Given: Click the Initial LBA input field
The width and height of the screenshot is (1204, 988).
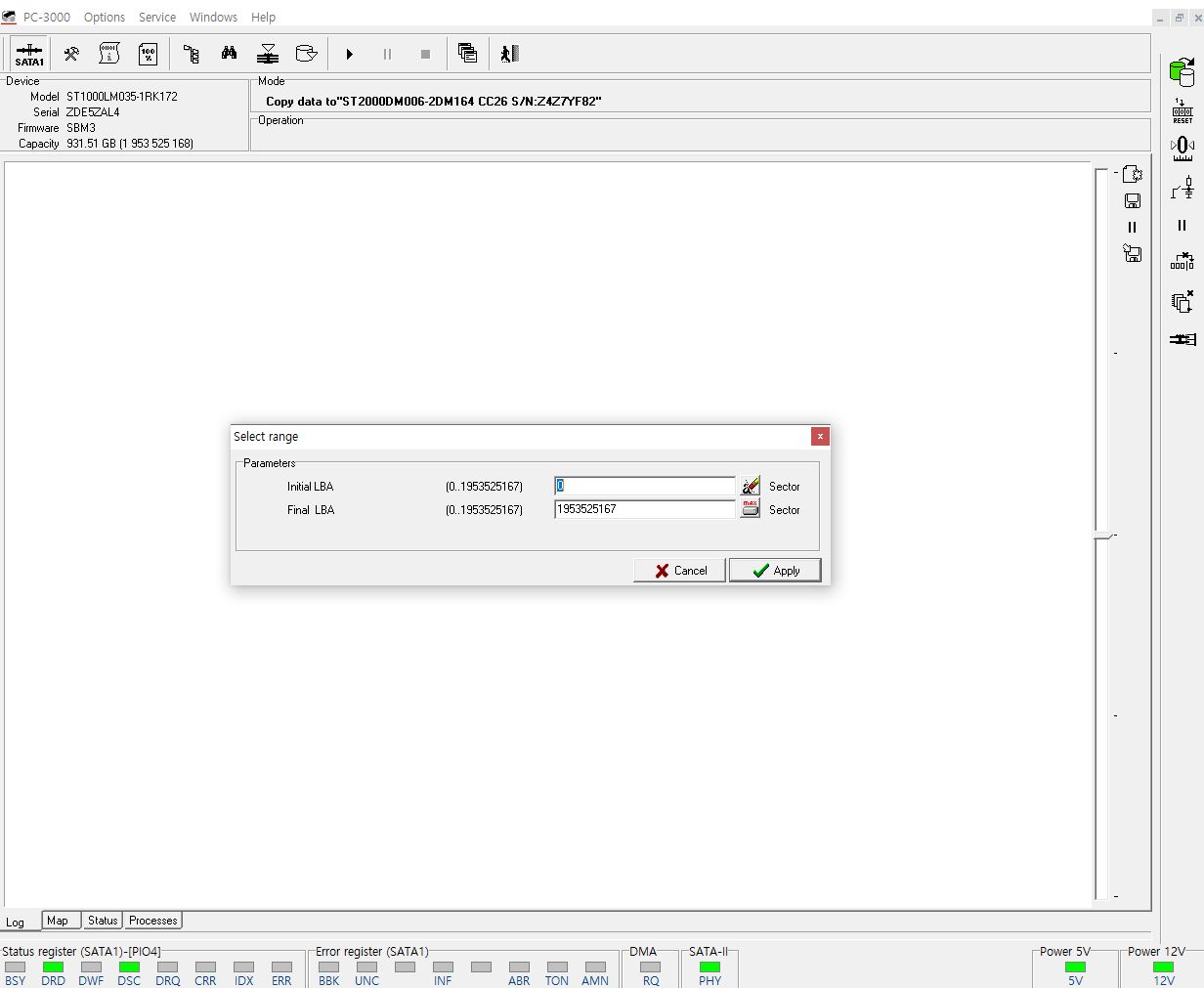Looking at the screenshot, I should coord(644,486).
